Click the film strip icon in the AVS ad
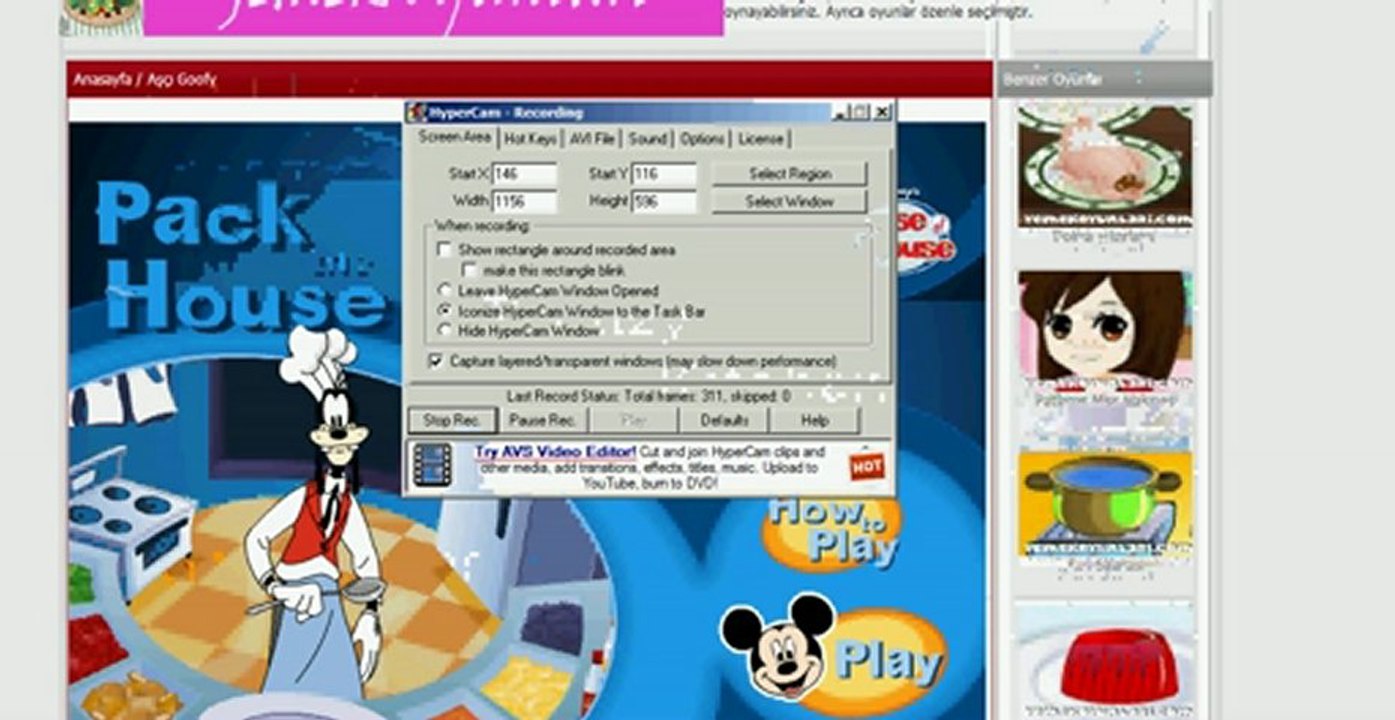This screenshot has height=720, width=1395. coord(432,466)
